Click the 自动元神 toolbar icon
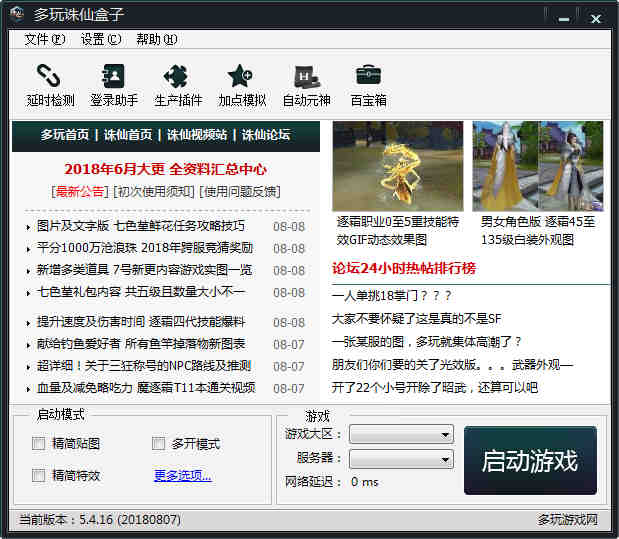This screenshot has width=619, height=539. point(306,85)
